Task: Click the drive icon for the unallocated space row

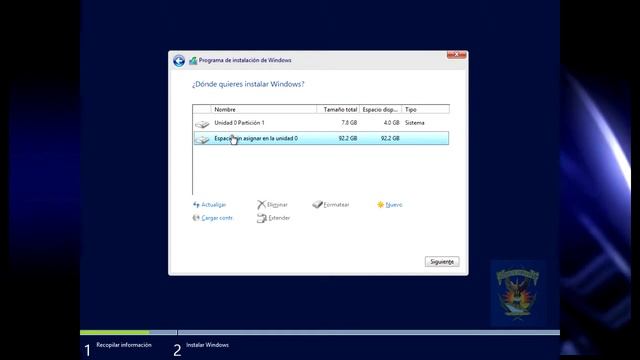Action: click(x=202, y=139)
